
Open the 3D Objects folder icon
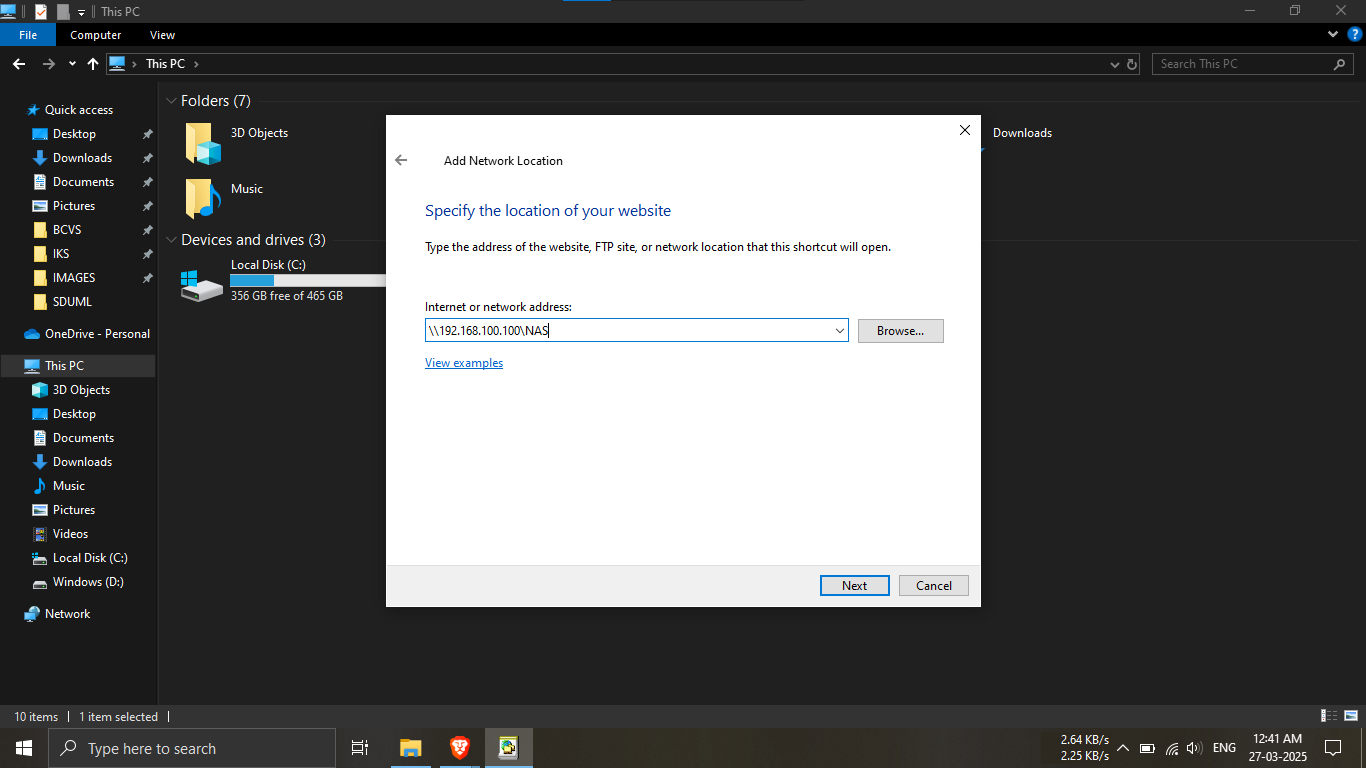click(202, 143)
